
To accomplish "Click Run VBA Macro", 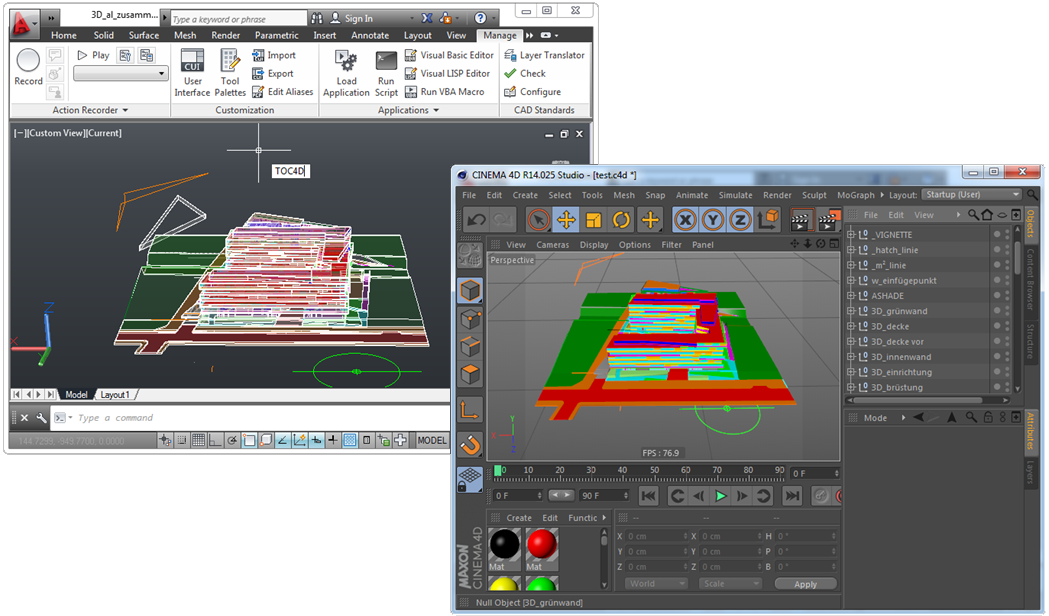I will click(445, 92).
